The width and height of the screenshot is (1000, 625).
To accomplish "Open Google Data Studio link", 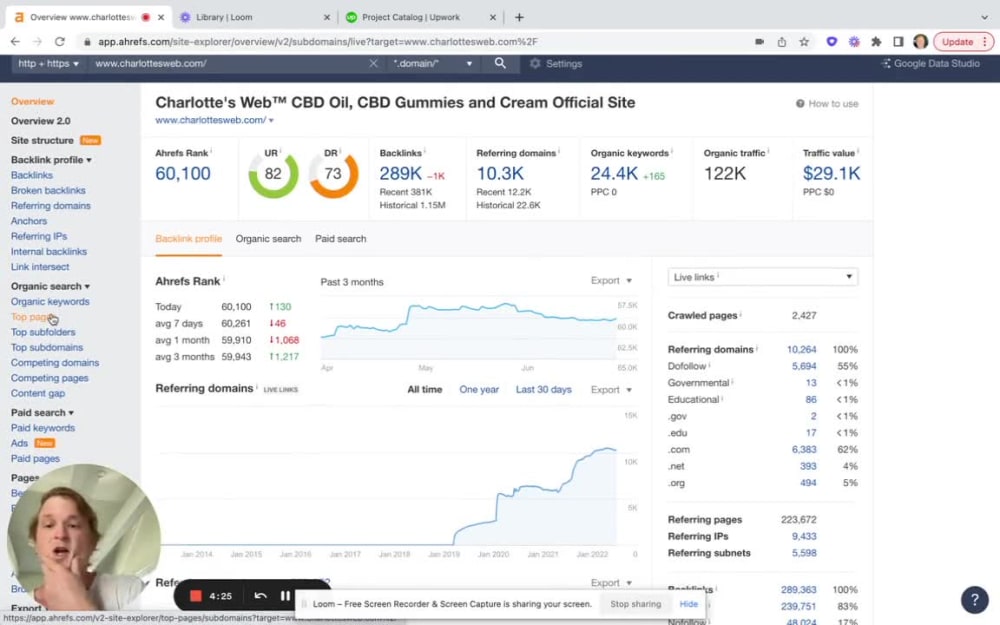I will point(931,64).
